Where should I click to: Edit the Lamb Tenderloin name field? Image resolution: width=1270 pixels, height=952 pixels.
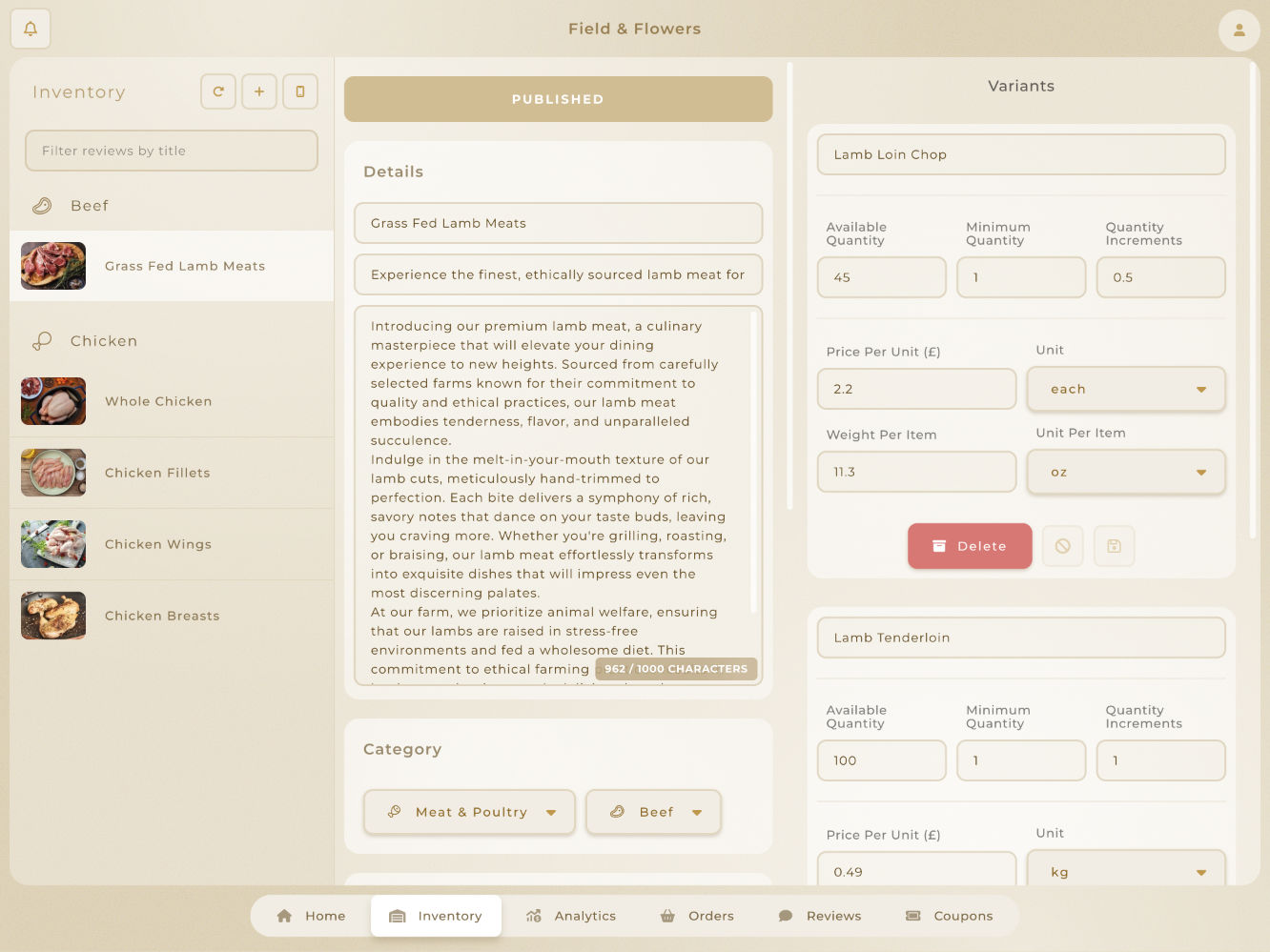(x=1021, y=638)
